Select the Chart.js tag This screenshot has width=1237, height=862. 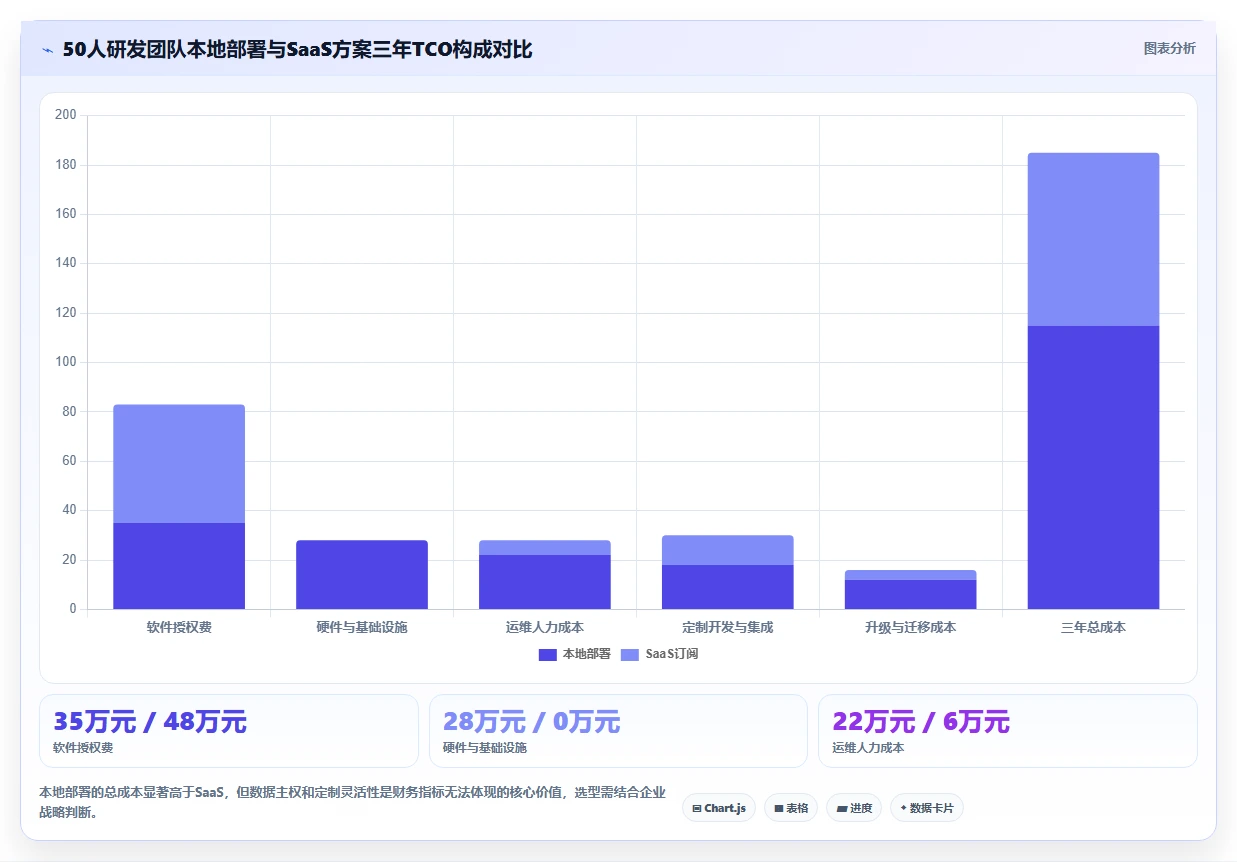point(719,808)
